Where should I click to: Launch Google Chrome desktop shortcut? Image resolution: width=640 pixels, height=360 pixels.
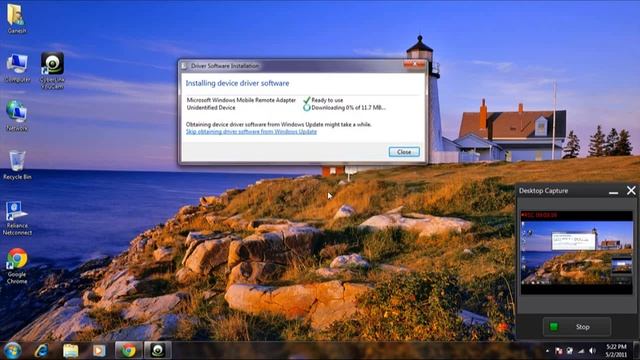[17, 266]
